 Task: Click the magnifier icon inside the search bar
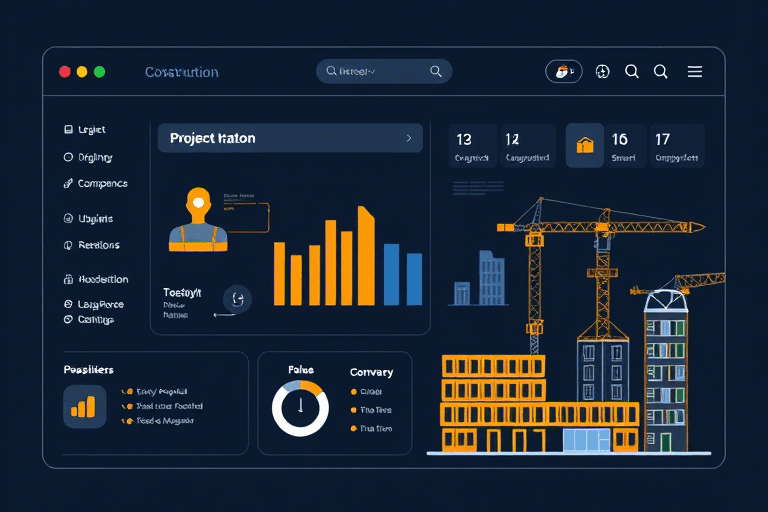point(436,72)
